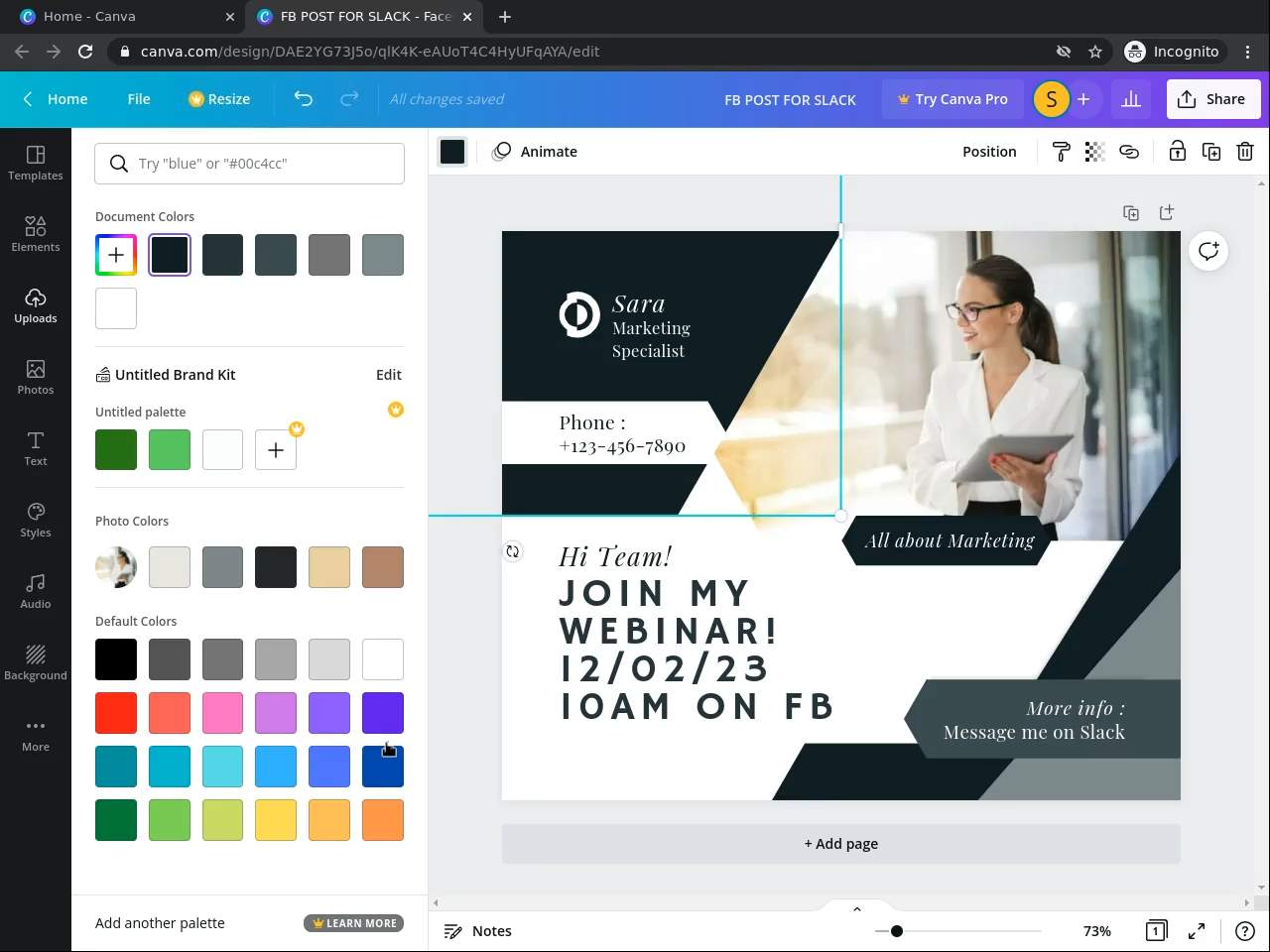This screenshot has height=952, width=1270.
Task: Open the zoom percentage 73% menu
Action: 1097,931
